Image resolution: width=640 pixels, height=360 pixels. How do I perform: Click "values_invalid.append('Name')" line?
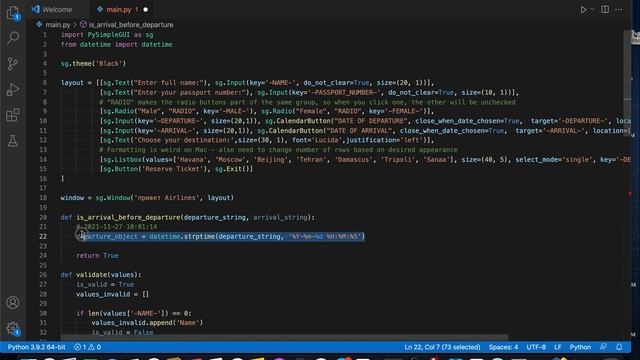click(x=147, y=322)
